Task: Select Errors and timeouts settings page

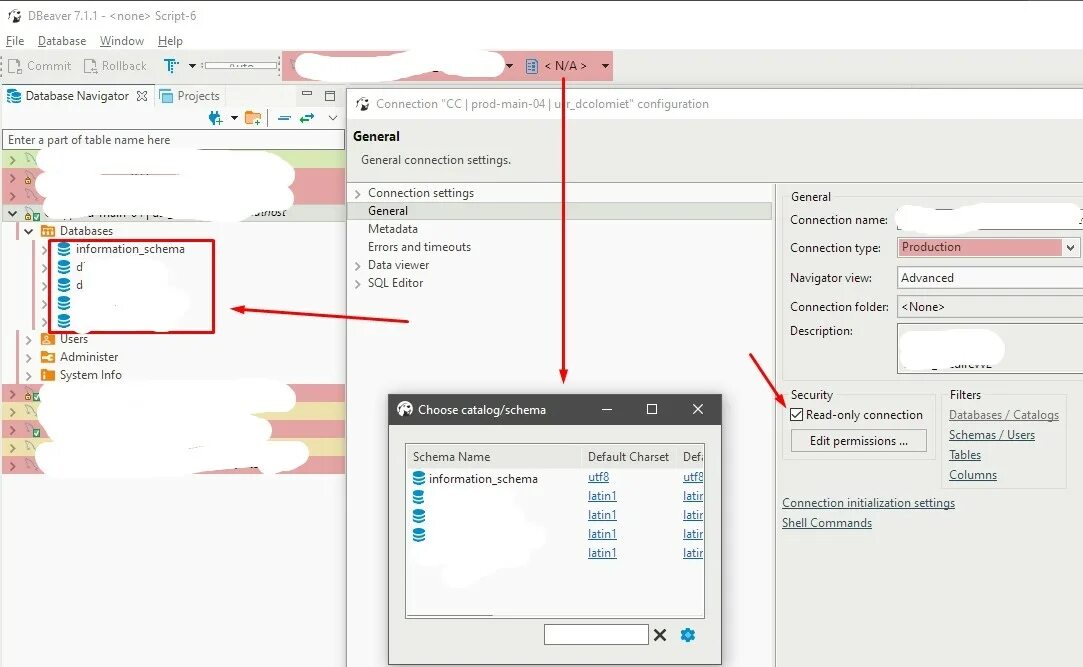Action: click(x=419, y=246)
